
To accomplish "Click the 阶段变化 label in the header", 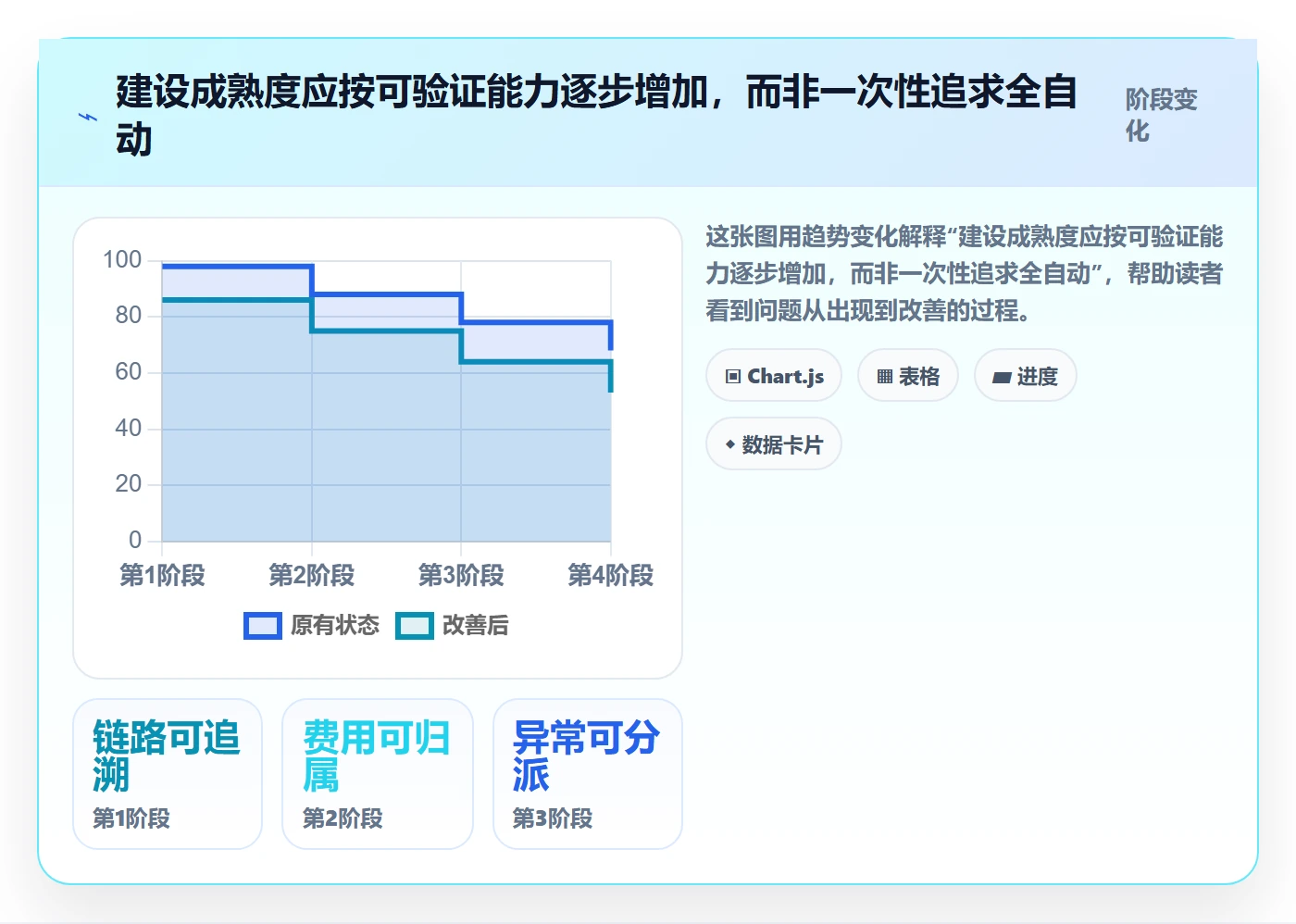I will pos(1162,115).
